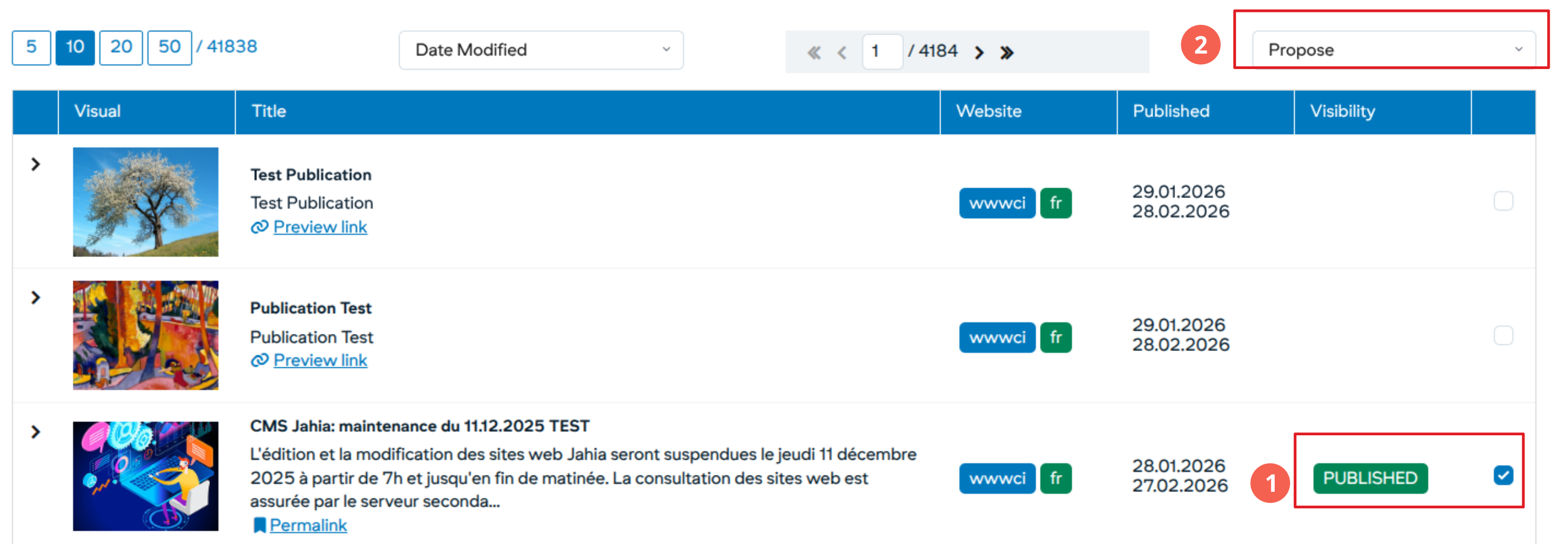Go to the next page arrow
The height and width of the screenshot is (544, 1568).
pos(979,52)
